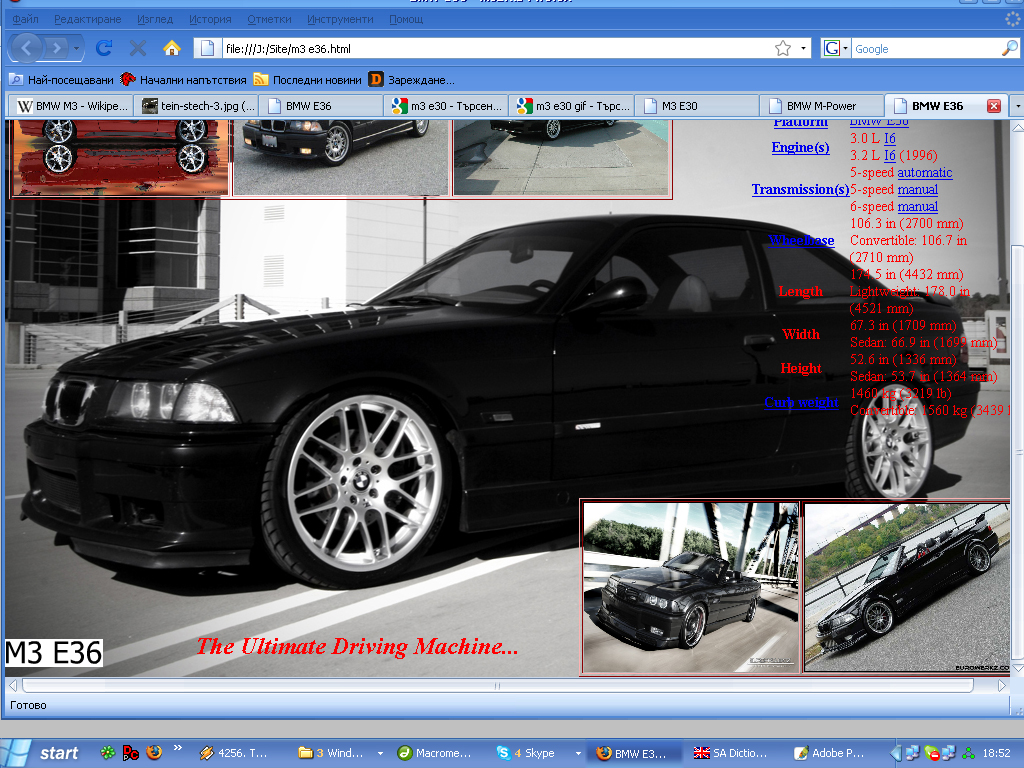
Task: Click the red mirrored M3 thumbnail
Action: 121,157
